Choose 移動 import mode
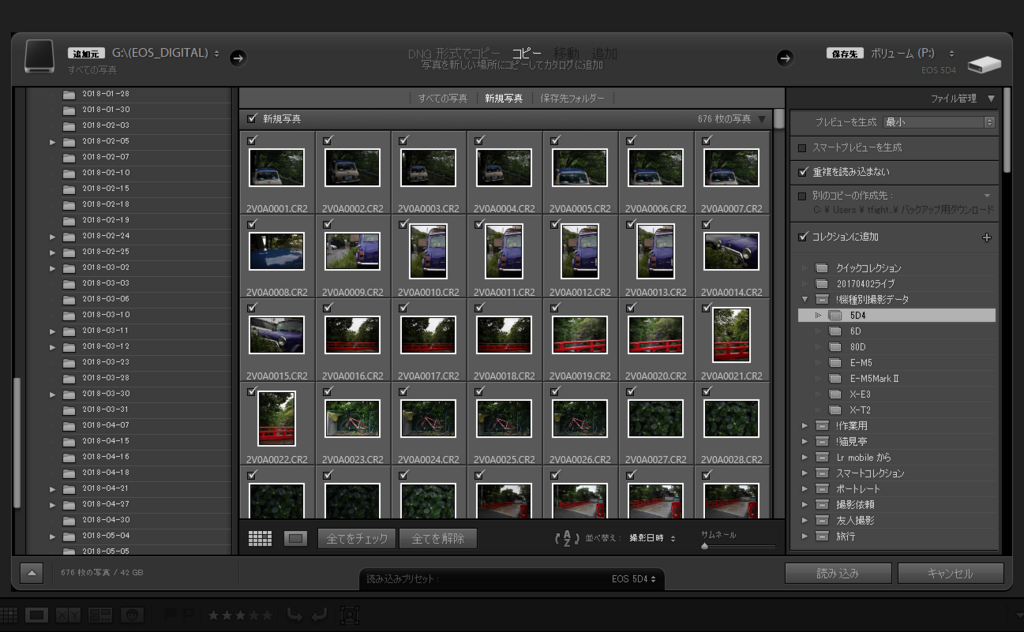 pos(566,53)
